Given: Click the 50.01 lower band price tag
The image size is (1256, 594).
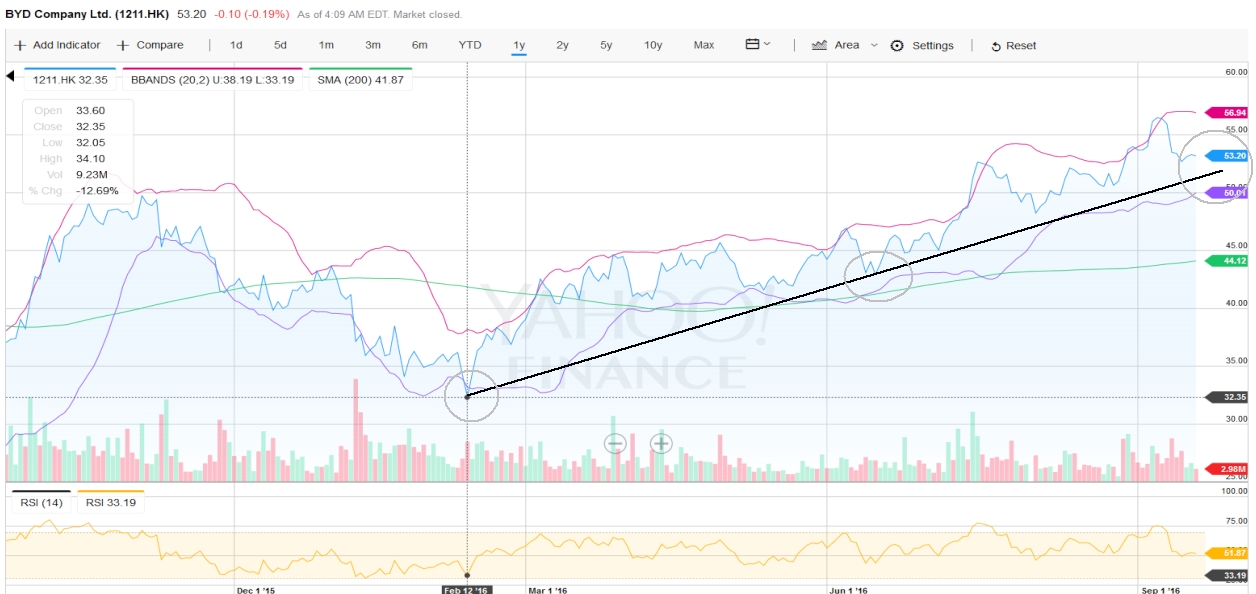Looking at the screenshot, I should [1227, 192].
